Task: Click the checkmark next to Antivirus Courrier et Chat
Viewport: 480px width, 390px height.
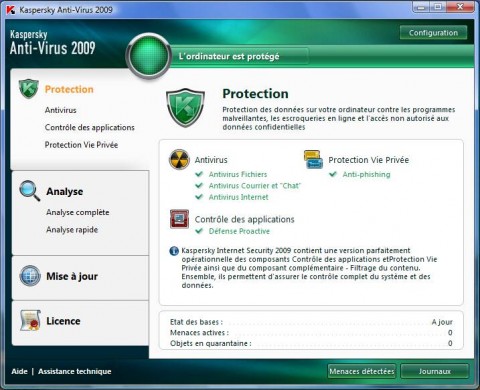Action: (x=199, y=185)
